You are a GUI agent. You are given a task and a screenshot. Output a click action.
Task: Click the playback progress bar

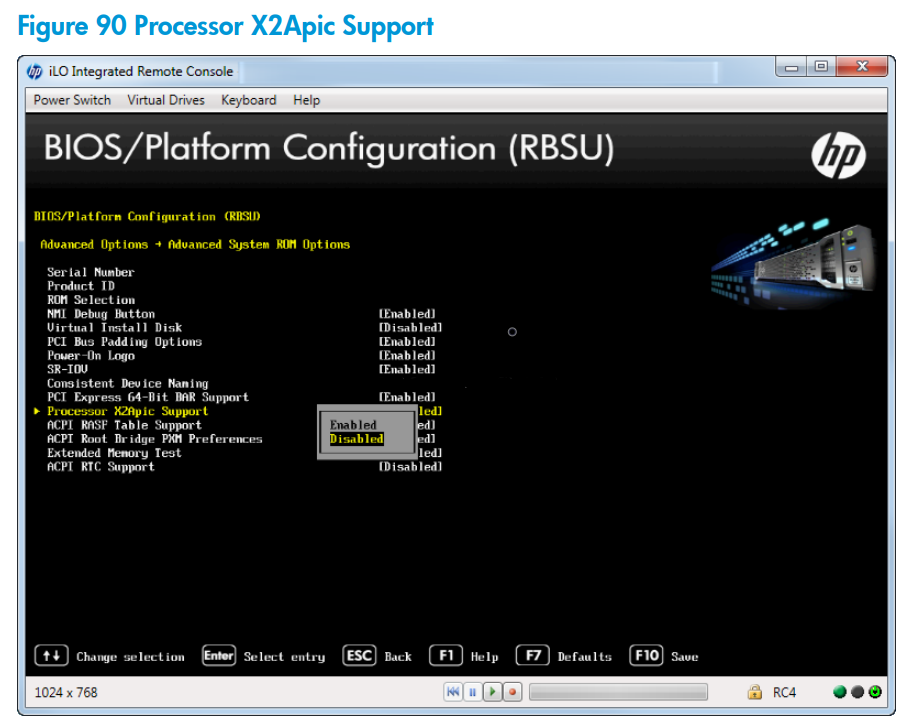618,692
